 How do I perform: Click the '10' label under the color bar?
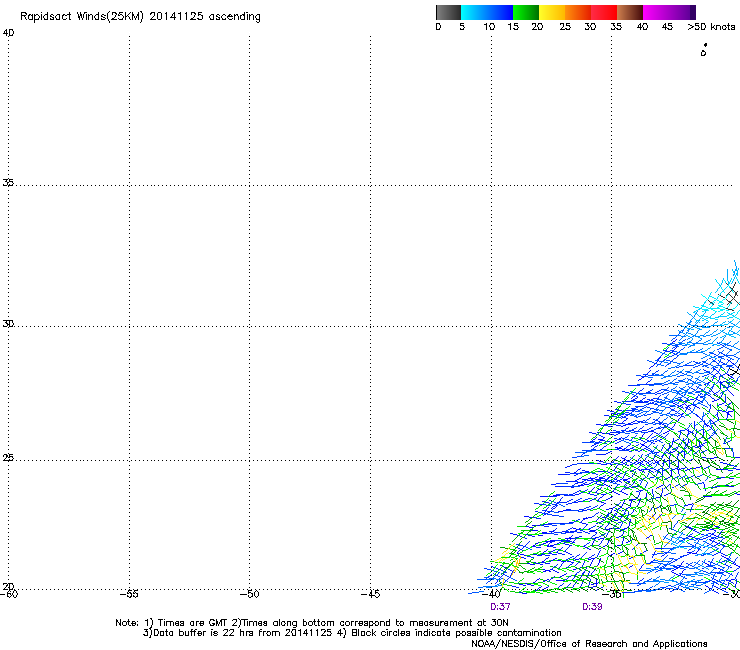[x=489, y=27]
